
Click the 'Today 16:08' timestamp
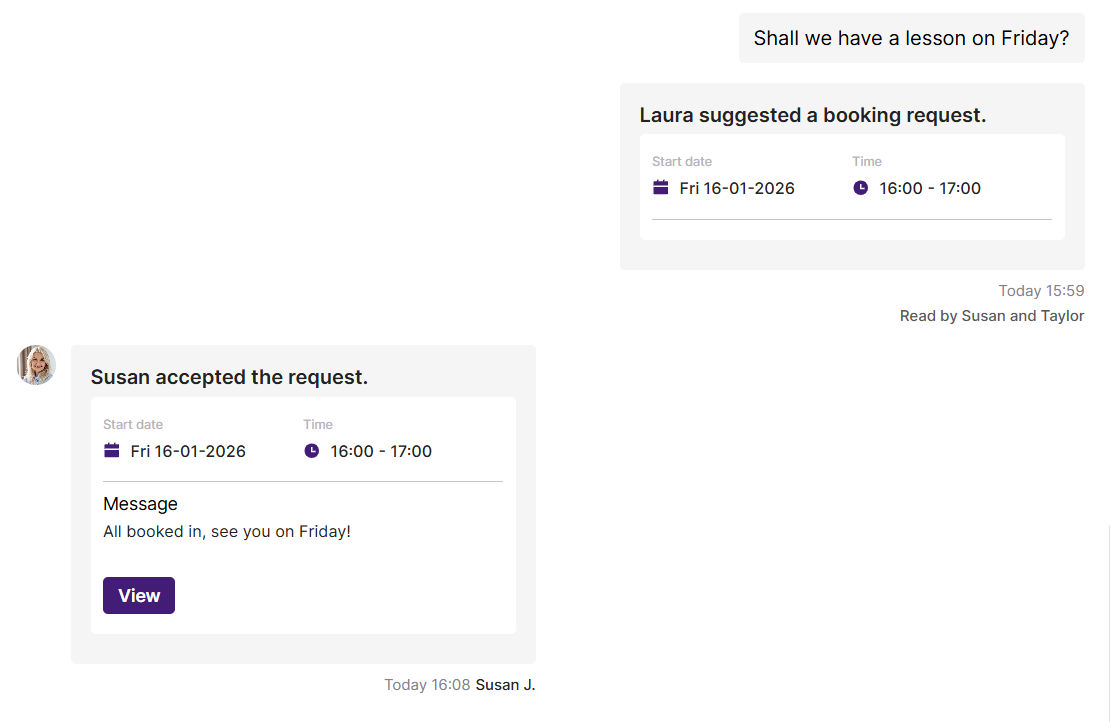(x=427, y=685)
